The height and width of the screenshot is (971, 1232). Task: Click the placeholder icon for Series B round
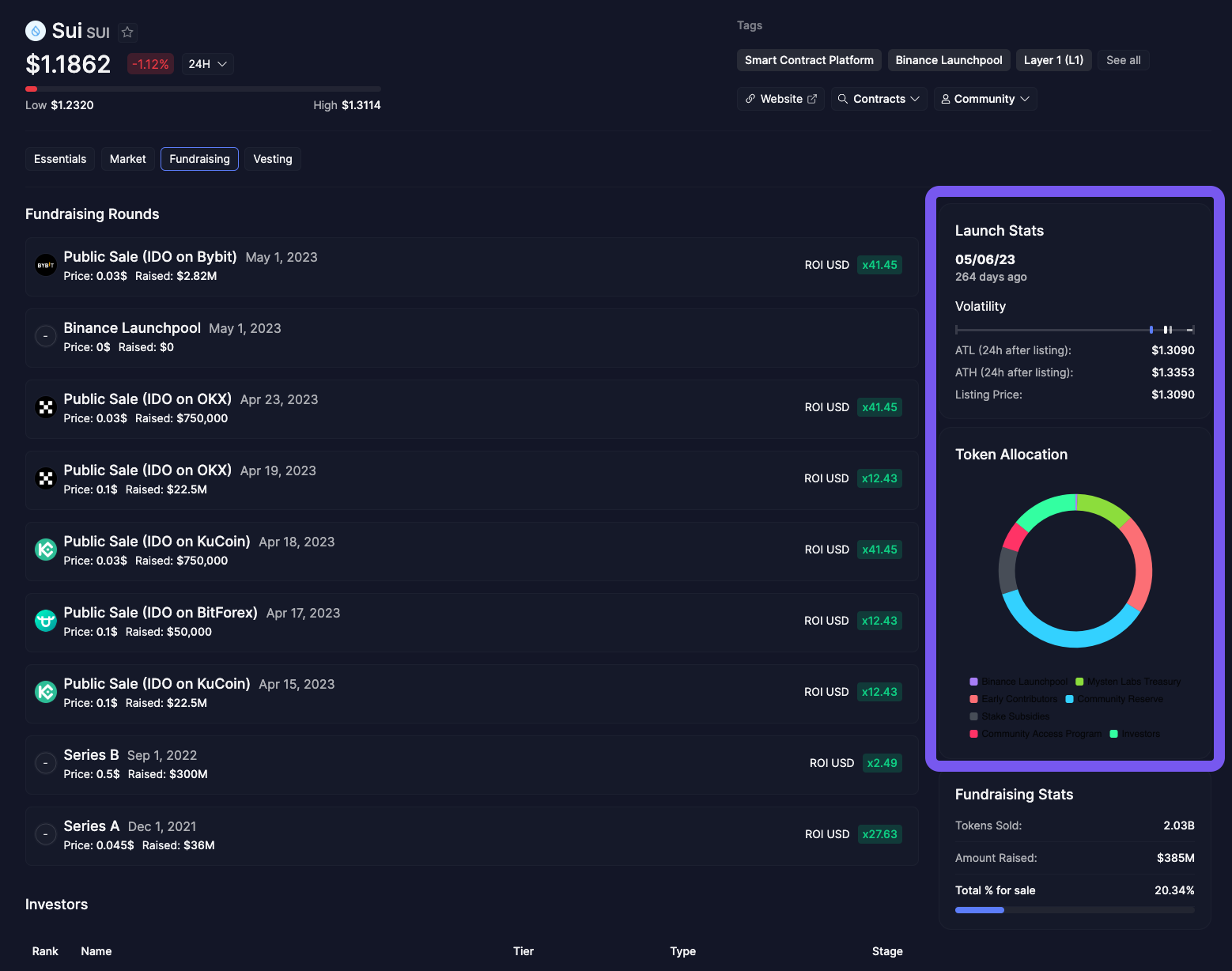tap(46, 763)
